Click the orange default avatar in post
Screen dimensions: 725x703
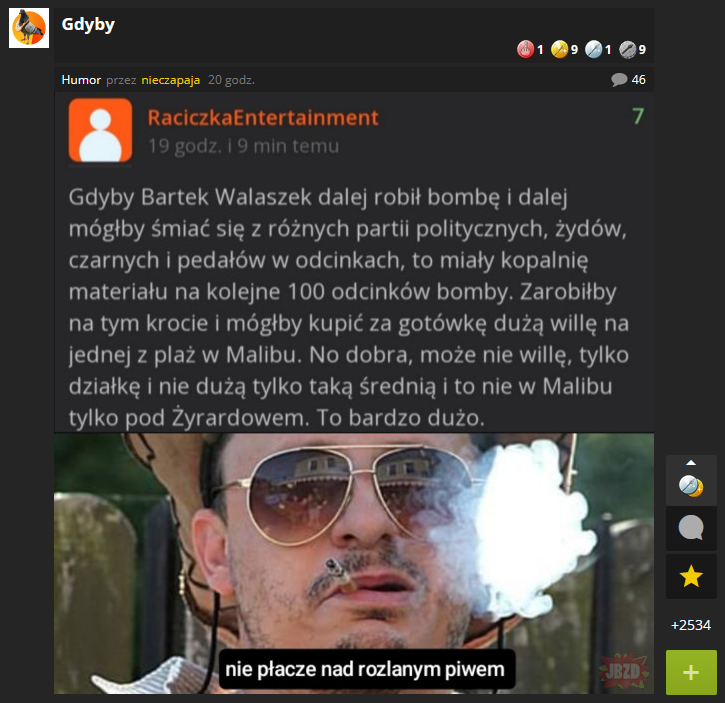[100, 130]
